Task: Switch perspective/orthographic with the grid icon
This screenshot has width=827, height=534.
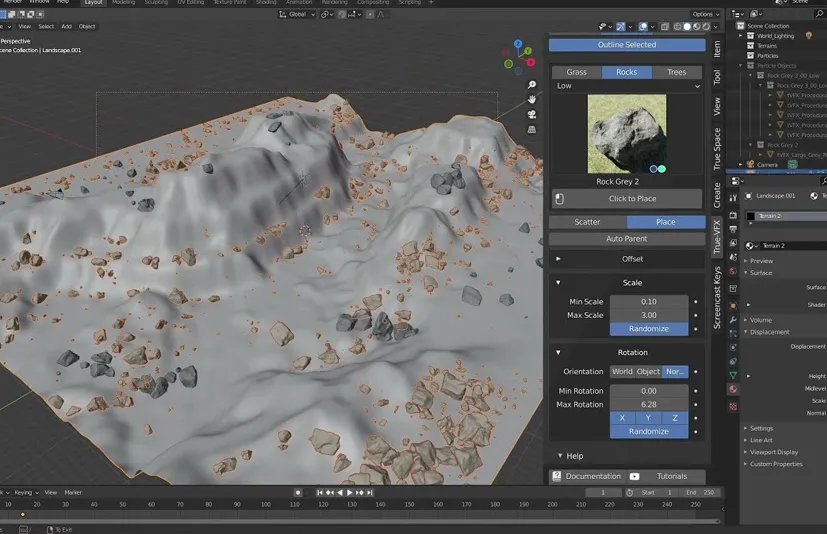Action: click(x=532, y=129)
